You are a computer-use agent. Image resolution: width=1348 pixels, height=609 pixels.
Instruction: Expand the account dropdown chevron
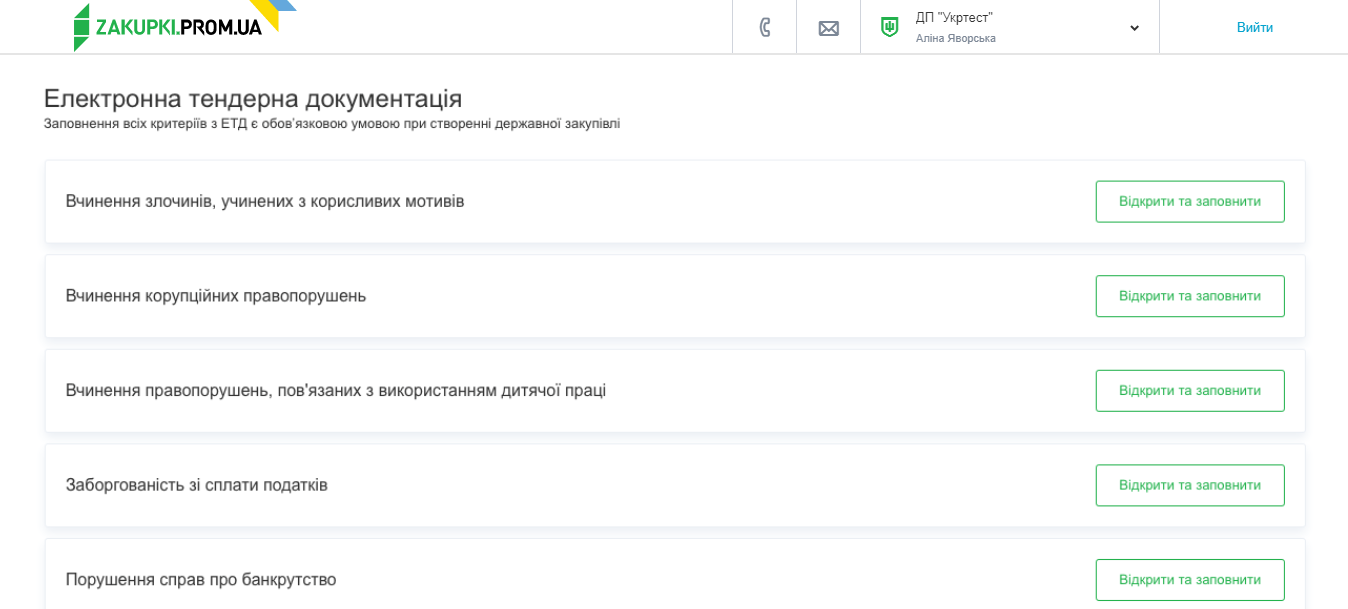click(1134, 28)
